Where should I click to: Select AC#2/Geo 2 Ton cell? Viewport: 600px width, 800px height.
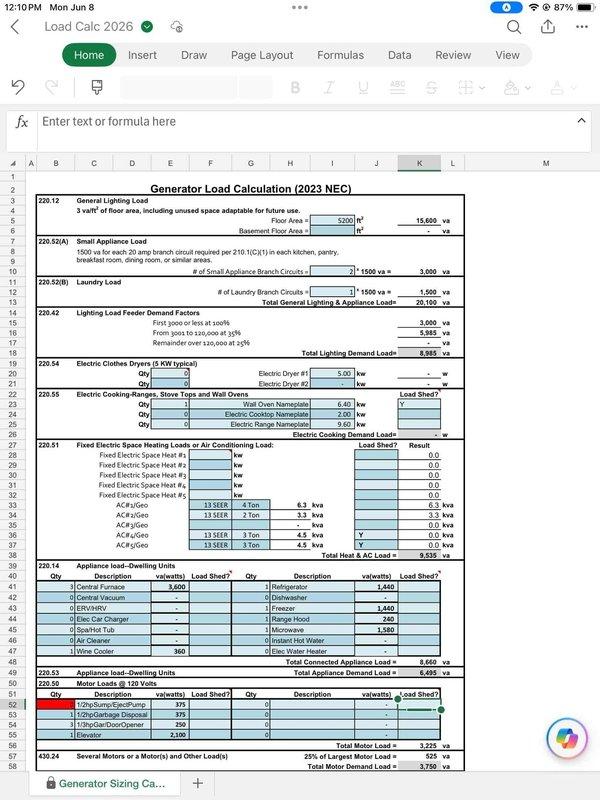coord(251,515)
